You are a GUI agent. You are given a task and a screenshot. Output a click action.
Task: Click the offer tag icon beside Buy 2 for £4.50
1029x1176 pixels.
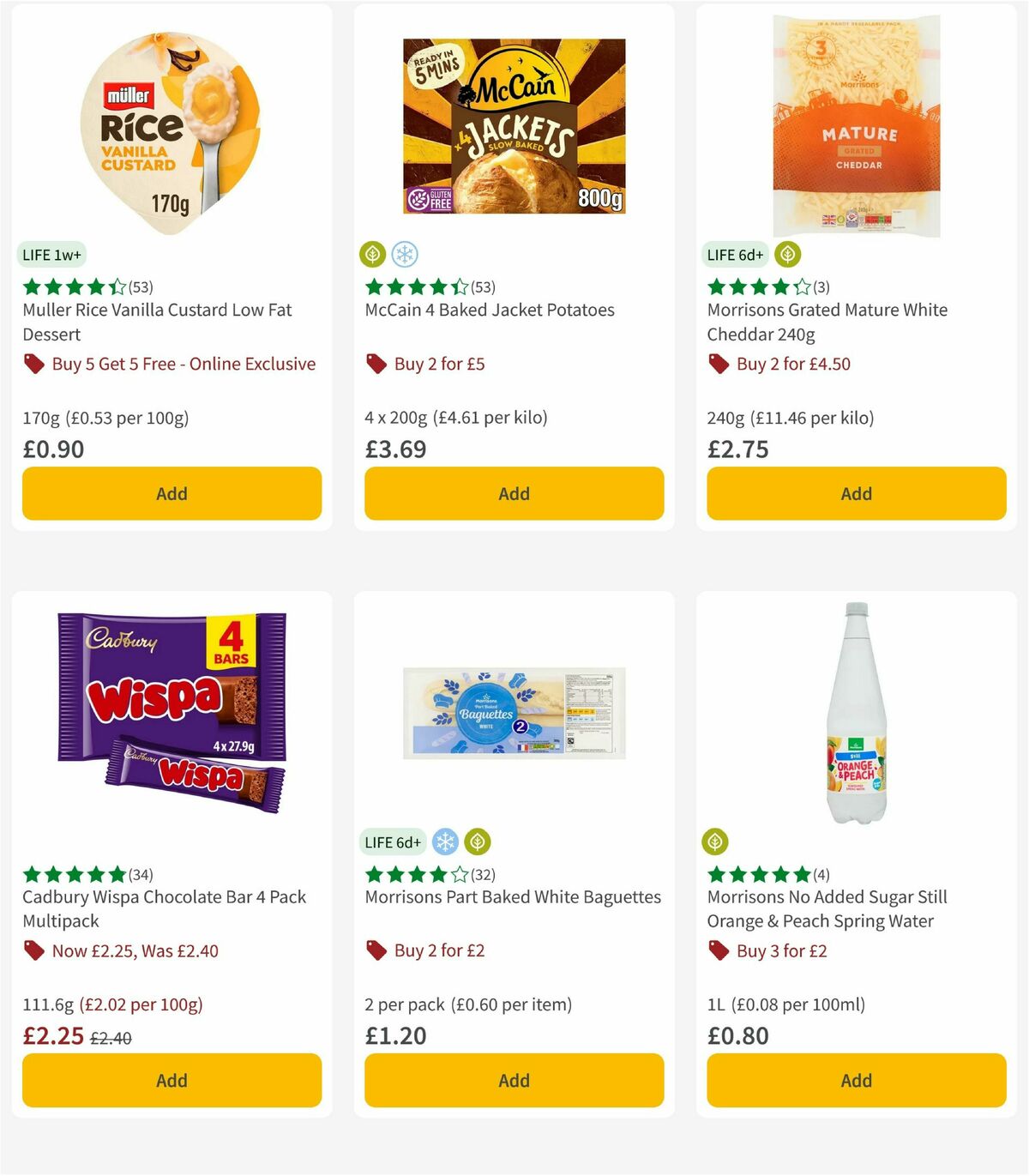click(719, 364)
